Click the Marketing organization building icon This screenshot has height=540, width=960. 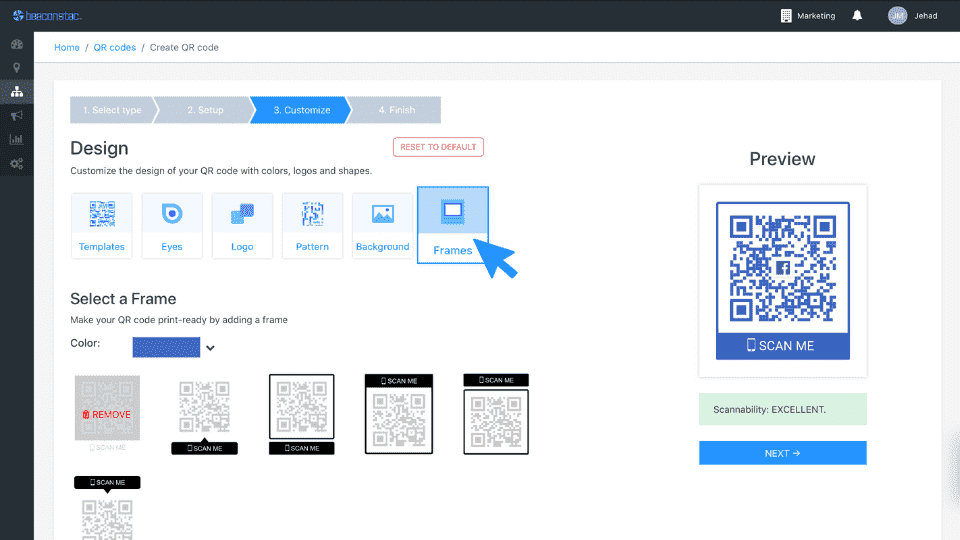click(786, 16)
